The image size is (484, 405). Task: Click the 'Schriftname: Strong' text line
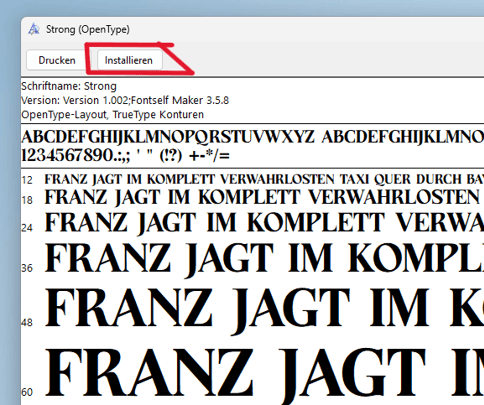click(69, 86)
